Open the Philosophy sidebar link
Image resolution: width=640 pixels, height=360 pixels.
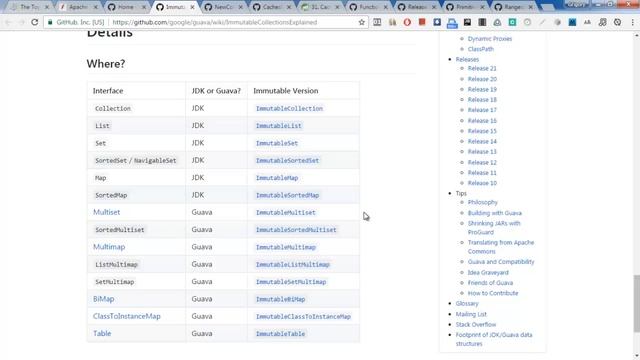482,202
